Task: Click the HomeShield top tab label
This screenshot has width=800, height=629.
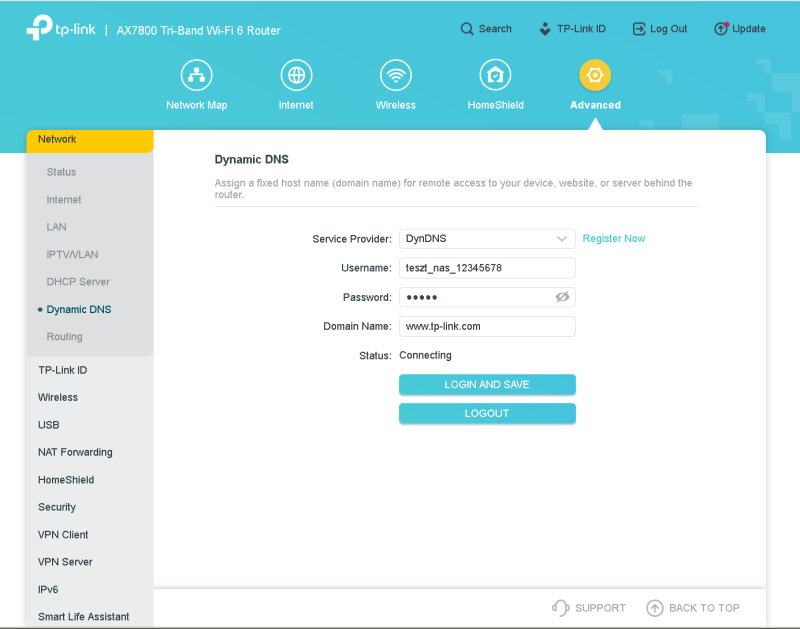Action: point(495,105)
